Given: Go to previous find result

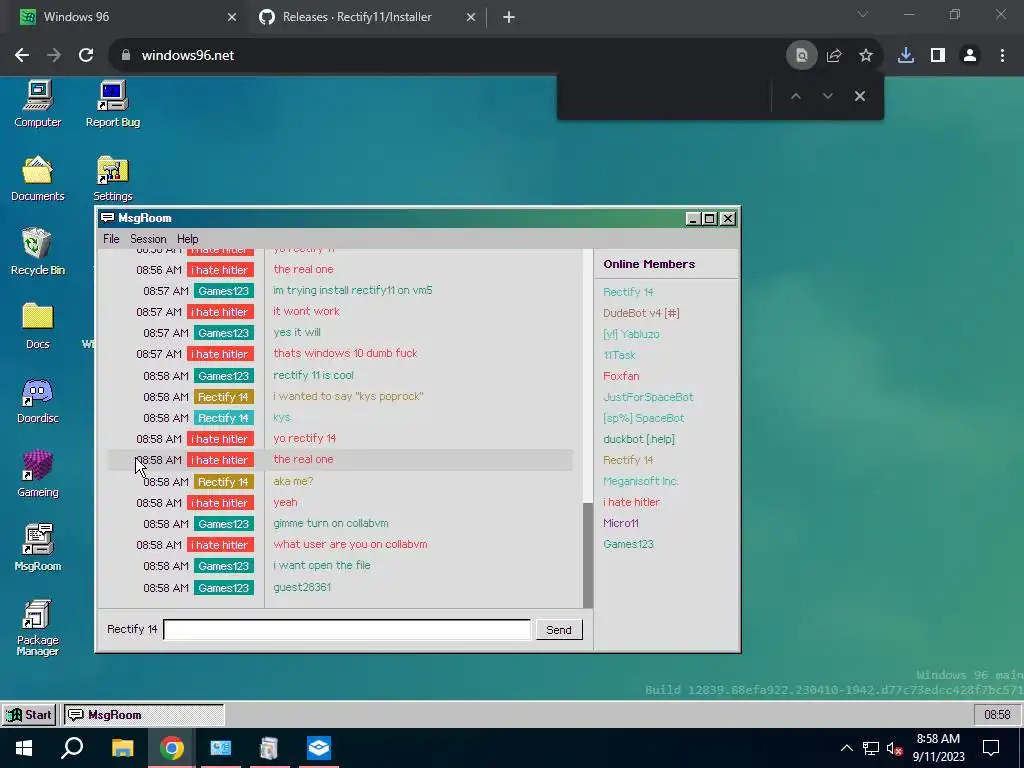Looking at the screenshot, I should [x=795, y=96].
